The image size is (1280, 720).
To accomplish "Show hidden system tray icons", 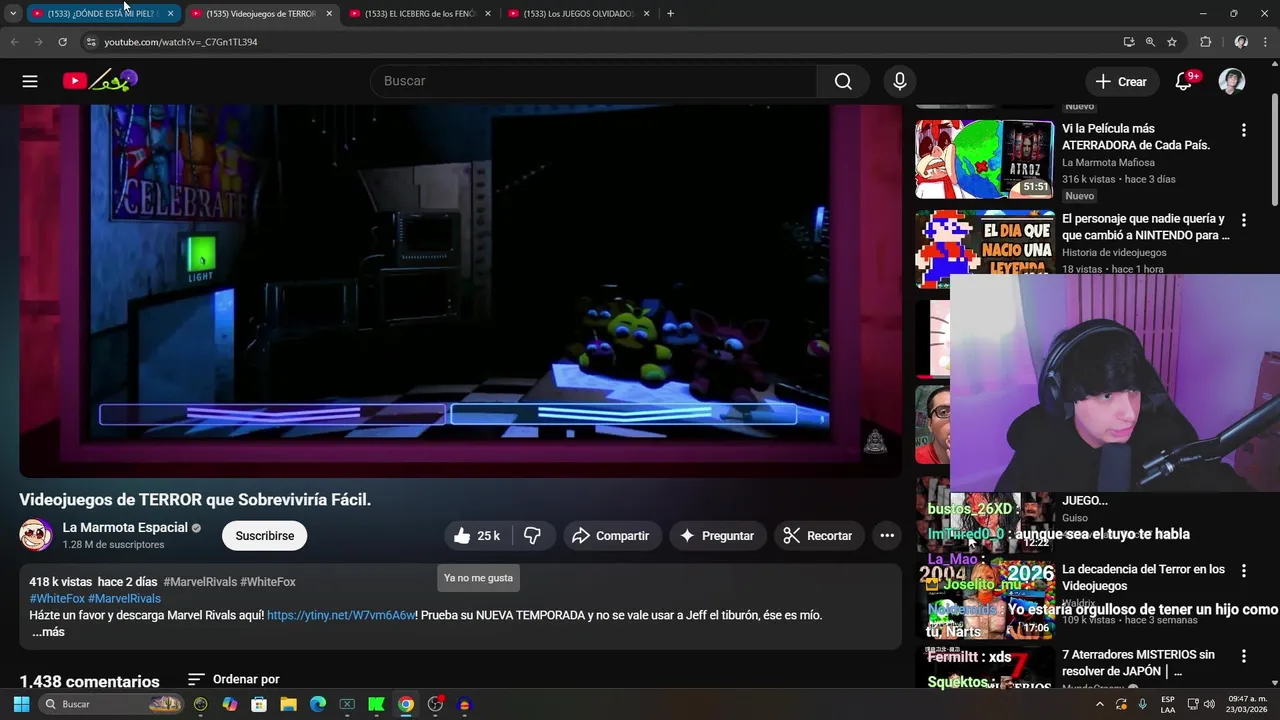I will pyautogui.click(x=1100, y=704).
